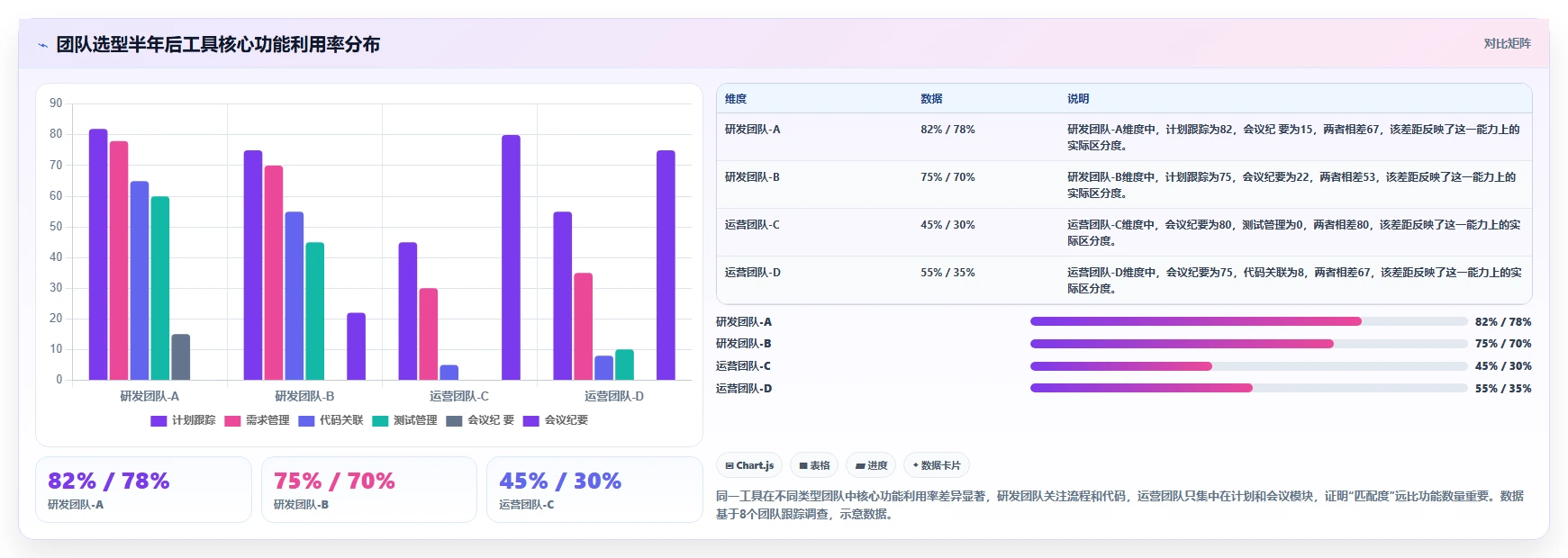This screenshot has height=558, width=1568.
Task: Click the tallest purple bar of 研发团队-A
Action: (98, 255)
